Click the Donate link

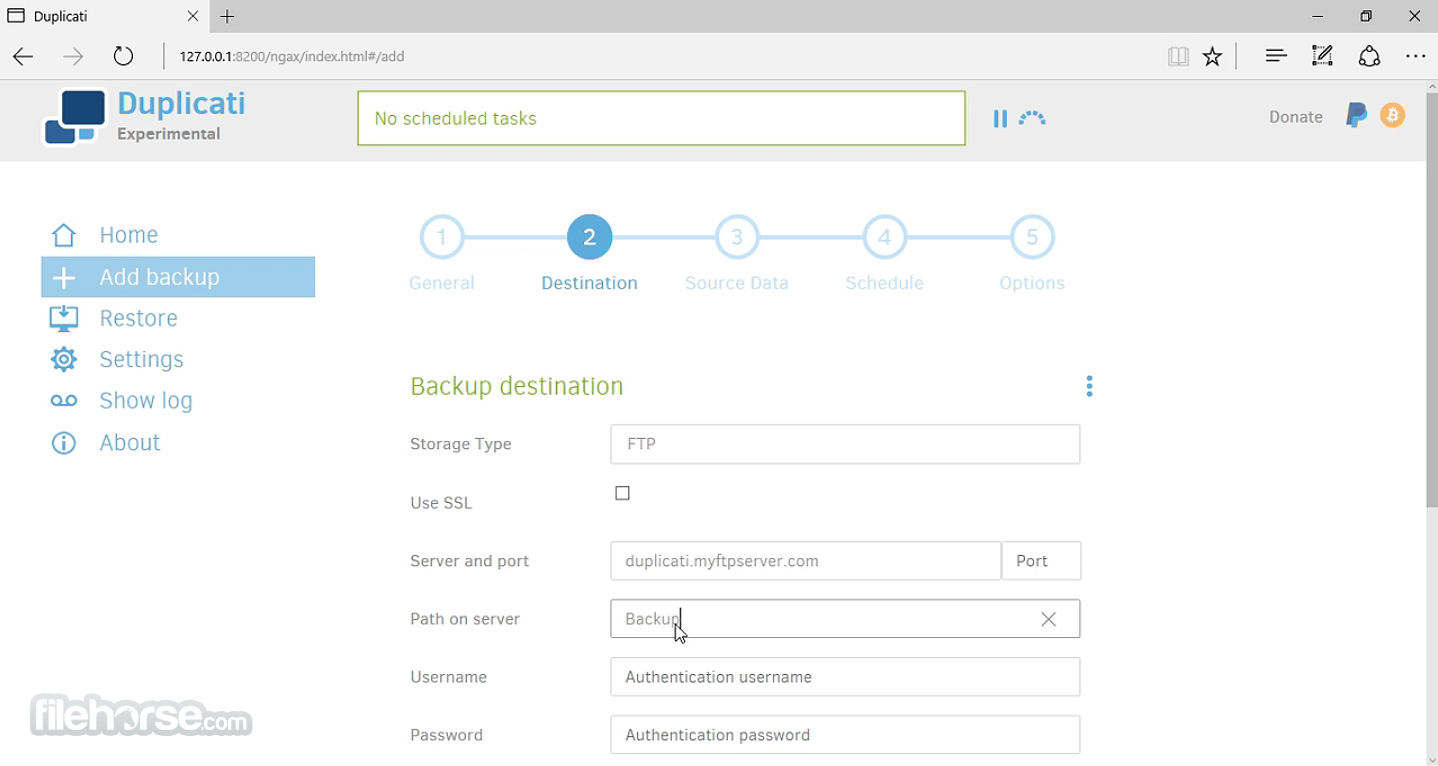[1295, 117]
